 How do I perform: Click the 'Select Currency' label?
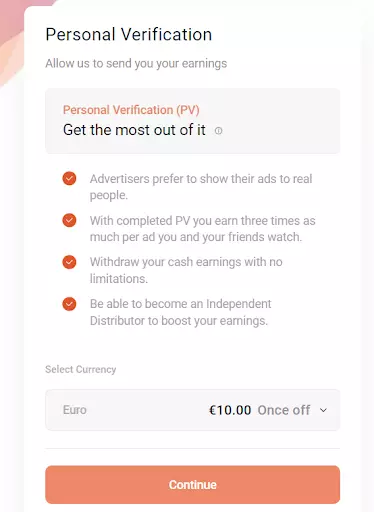click(81, 369)
